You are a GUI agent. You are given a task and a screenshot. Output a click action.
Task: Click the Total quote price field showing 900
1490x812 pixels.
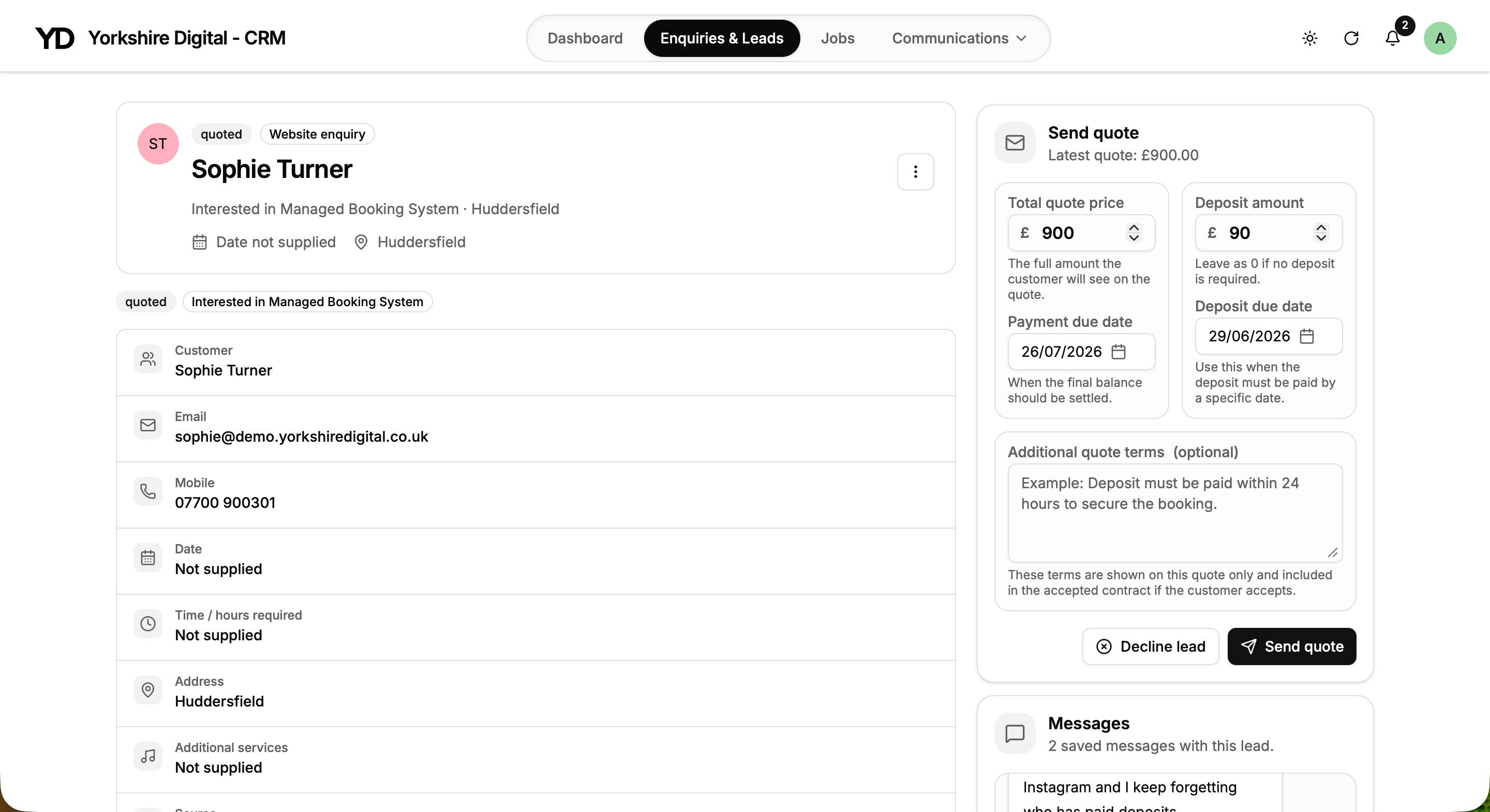click(x=1081, y=233)
